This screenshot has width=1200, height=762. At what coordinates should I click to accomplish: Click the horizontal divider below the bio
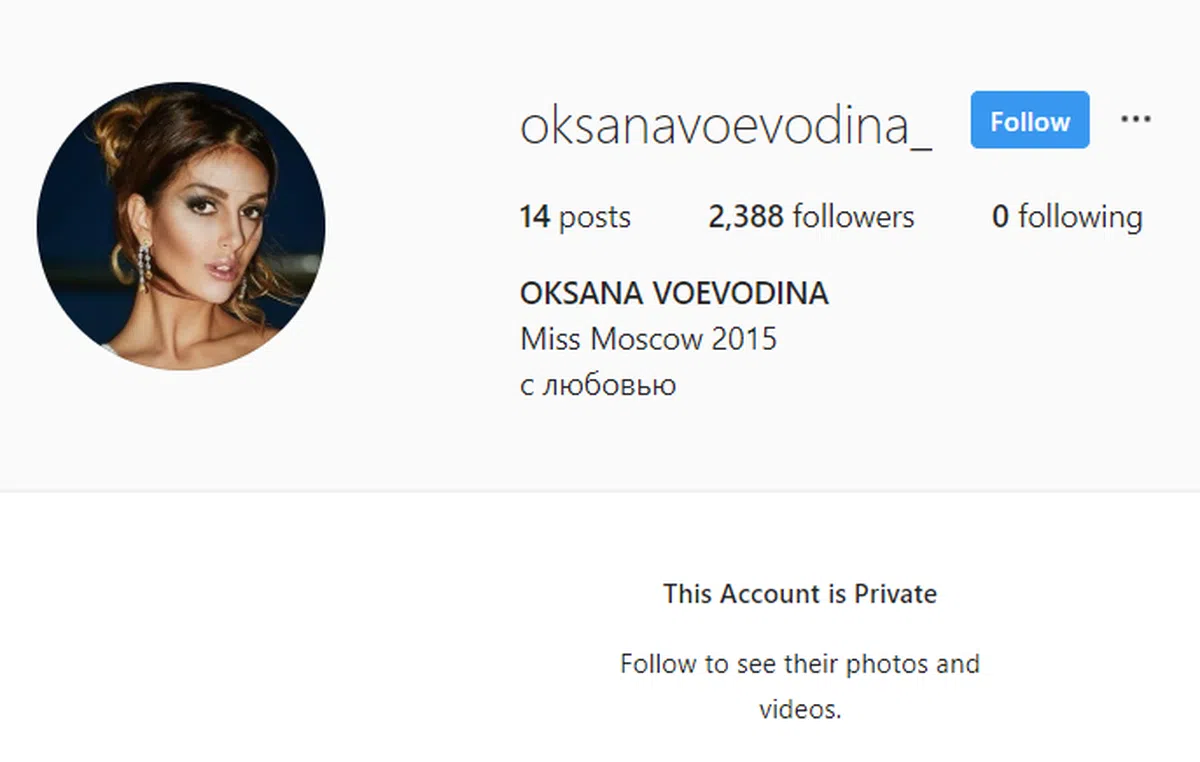600,491
